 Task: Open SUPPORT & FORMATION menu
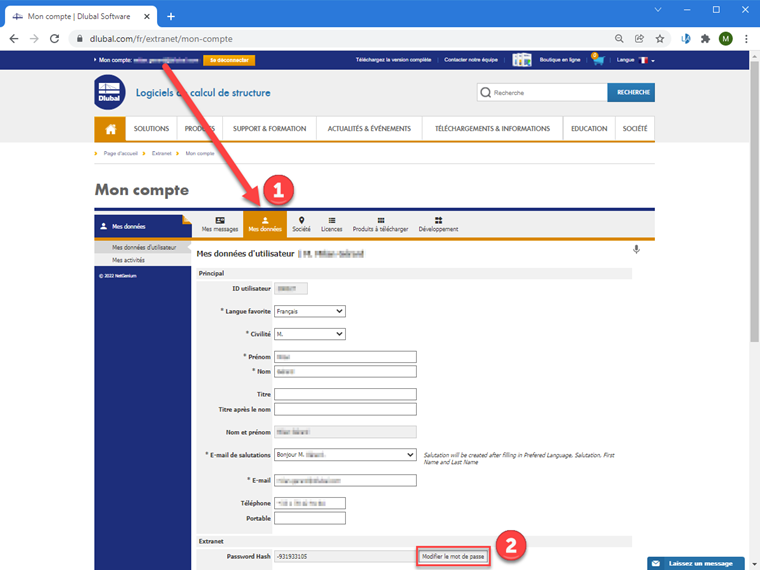269,129
